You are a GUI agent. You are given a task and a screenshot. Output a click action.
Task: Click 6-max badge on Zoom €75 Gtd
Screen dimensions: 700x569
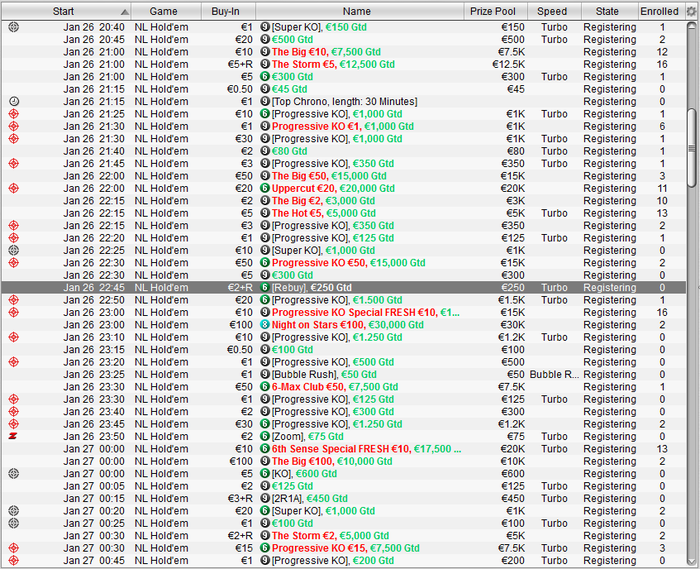pos(265,436)
